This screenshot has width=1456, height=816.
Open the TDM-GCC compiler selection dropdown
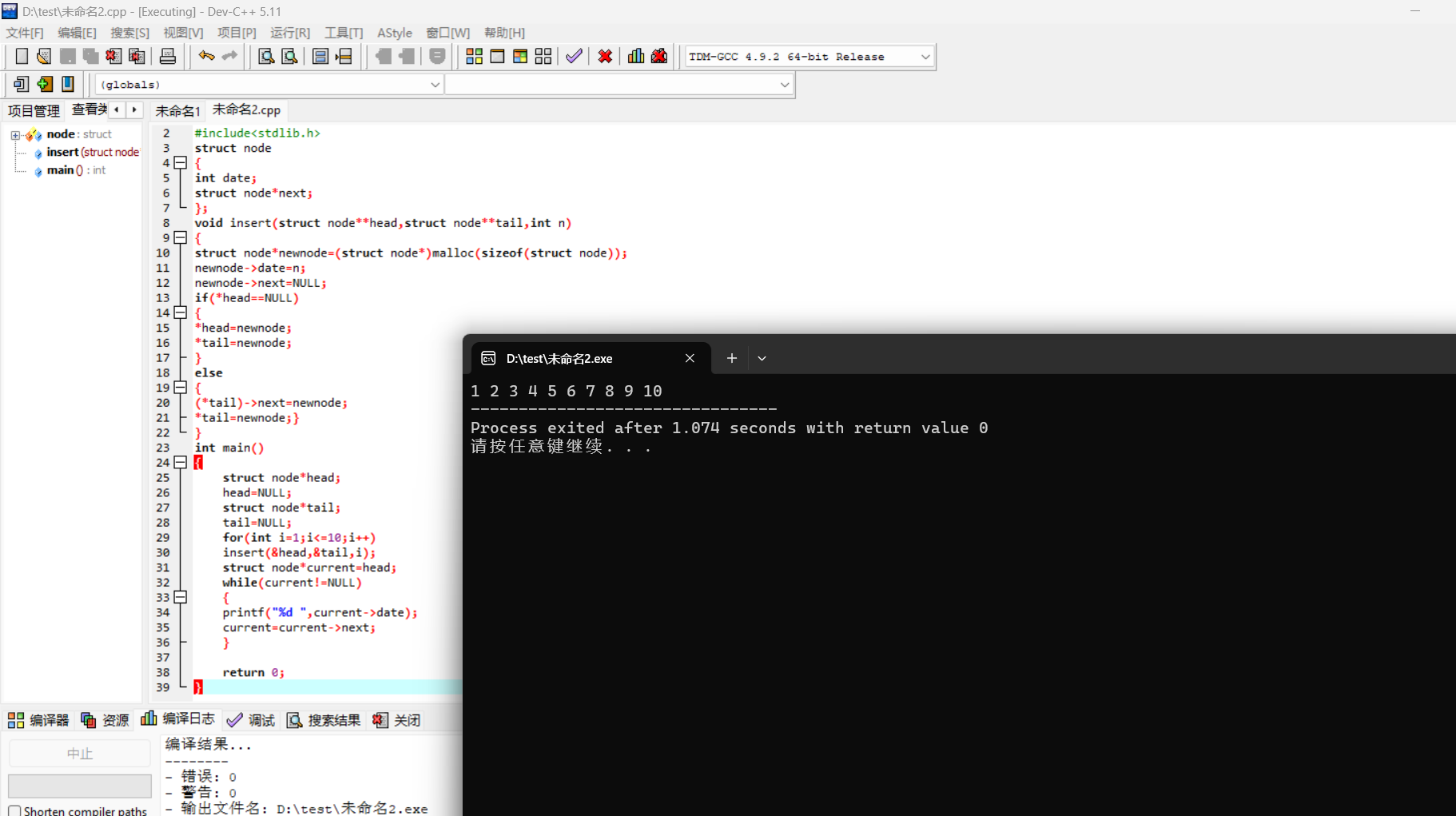point(925,57)
